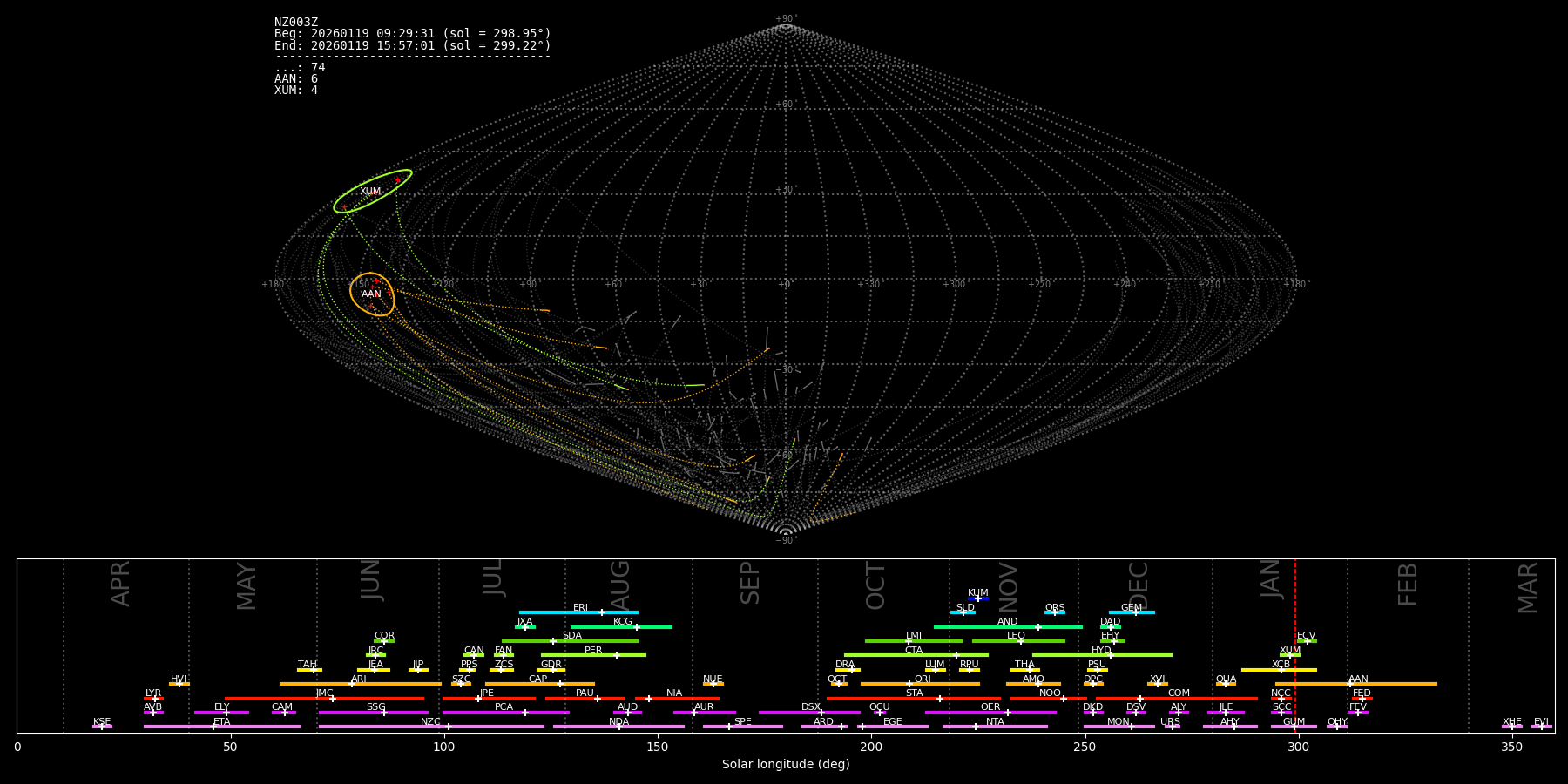Click the ECV shower marker
Screen dimensions: 1568x784
1307,641
